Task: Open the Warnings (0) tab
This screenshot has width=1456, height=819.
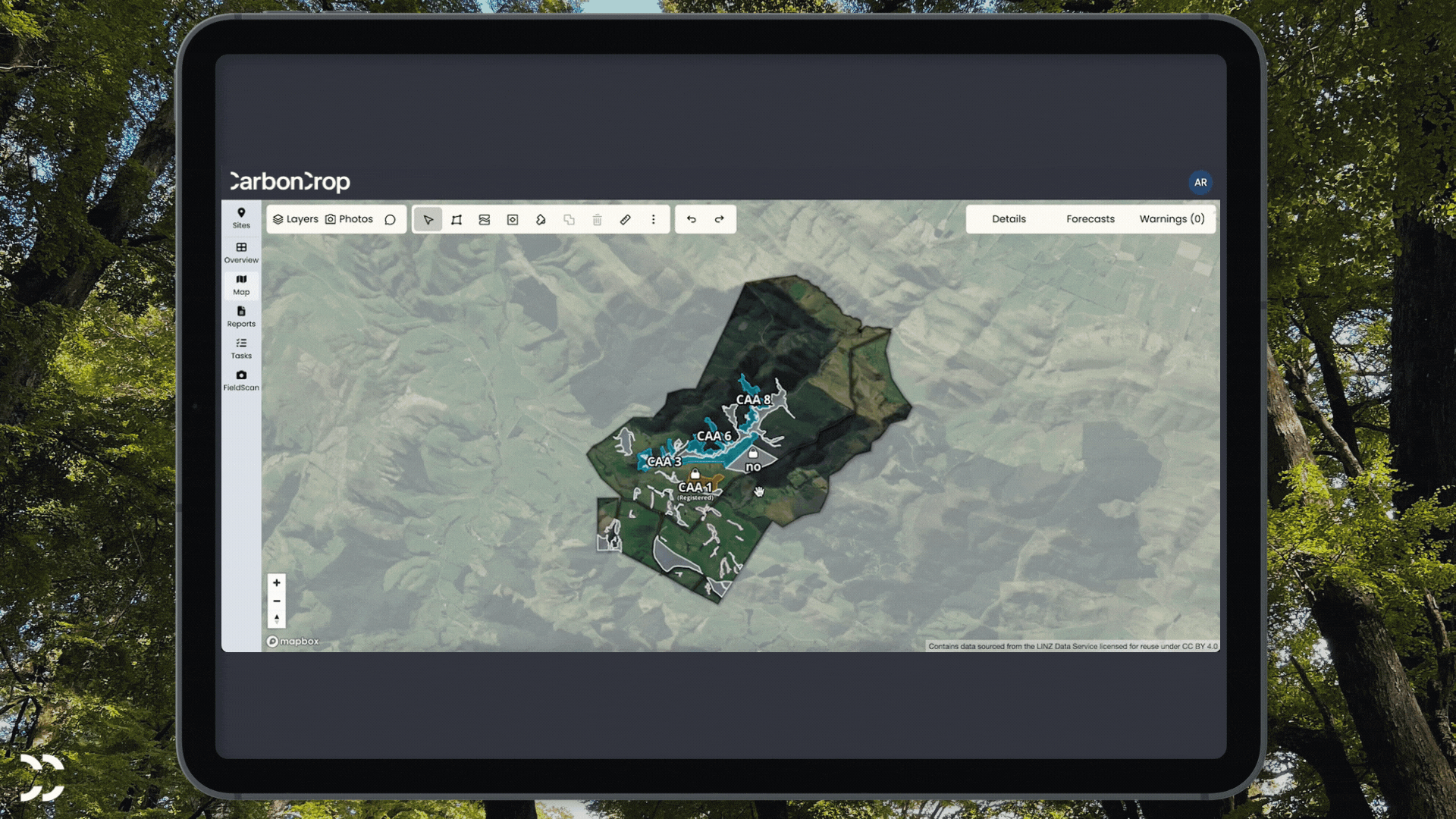Action: 1172,219
